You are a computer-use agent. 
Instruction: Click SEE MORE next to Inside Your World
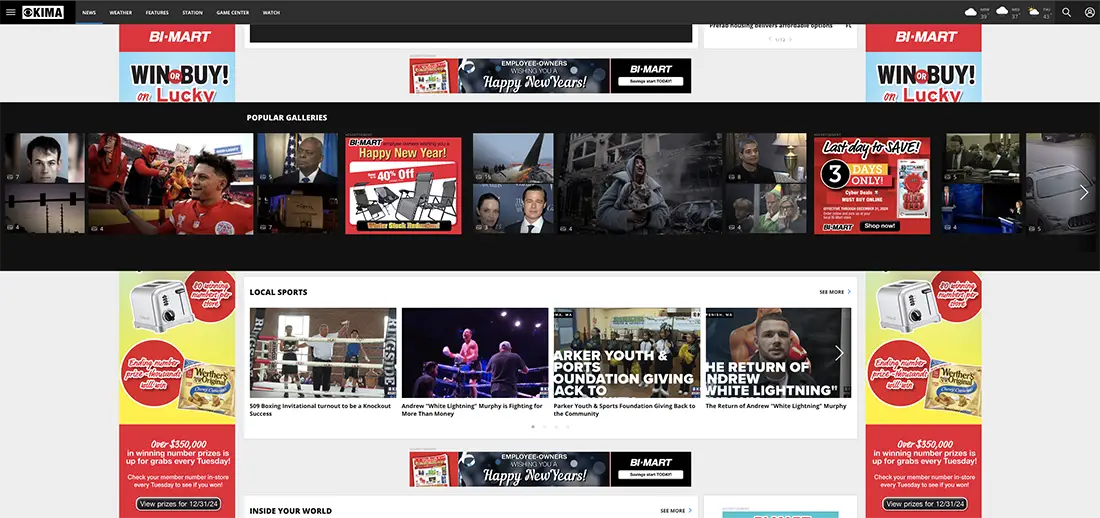tap(672, 511)
